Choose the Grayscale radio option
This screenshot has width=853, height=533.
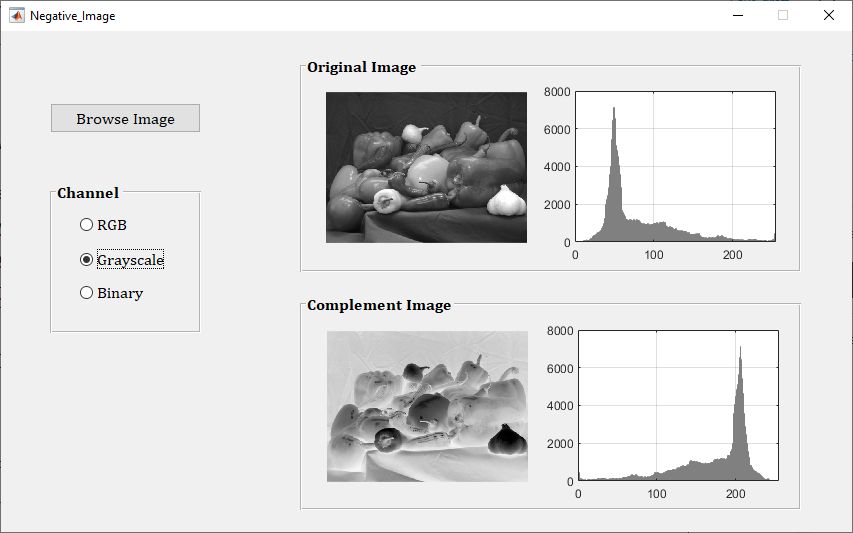[87, 260]
